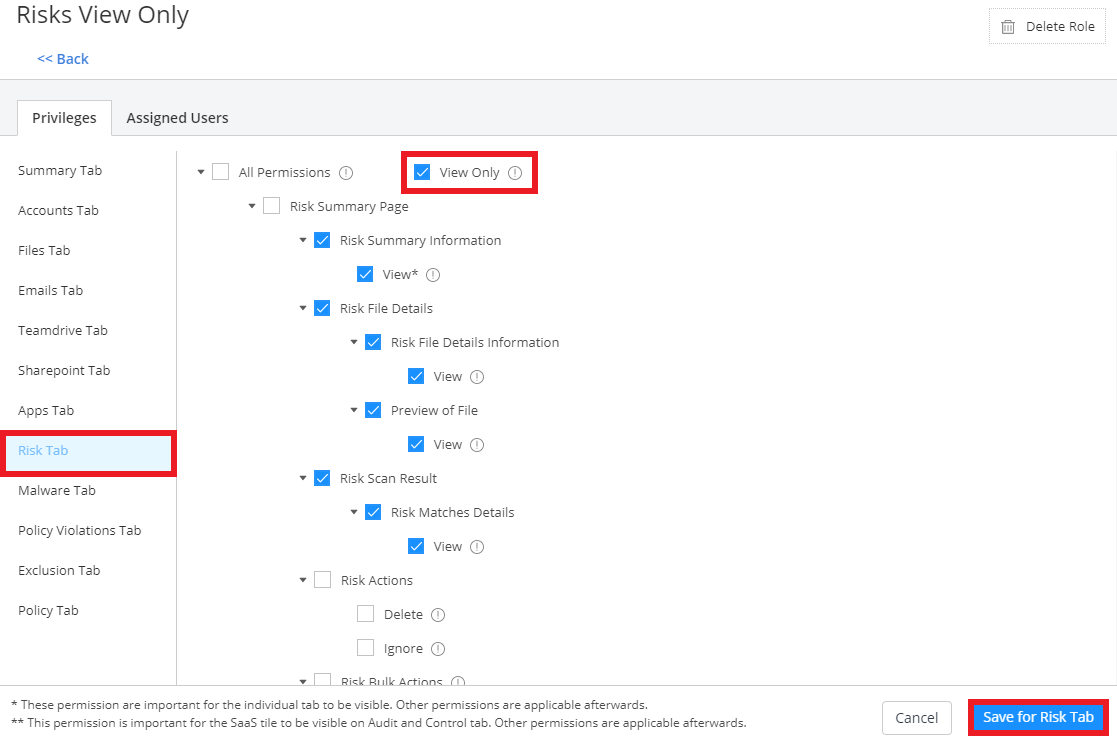Go back using the << Back link
This screenshot has height=741, width=1117.
pos(63,59)
